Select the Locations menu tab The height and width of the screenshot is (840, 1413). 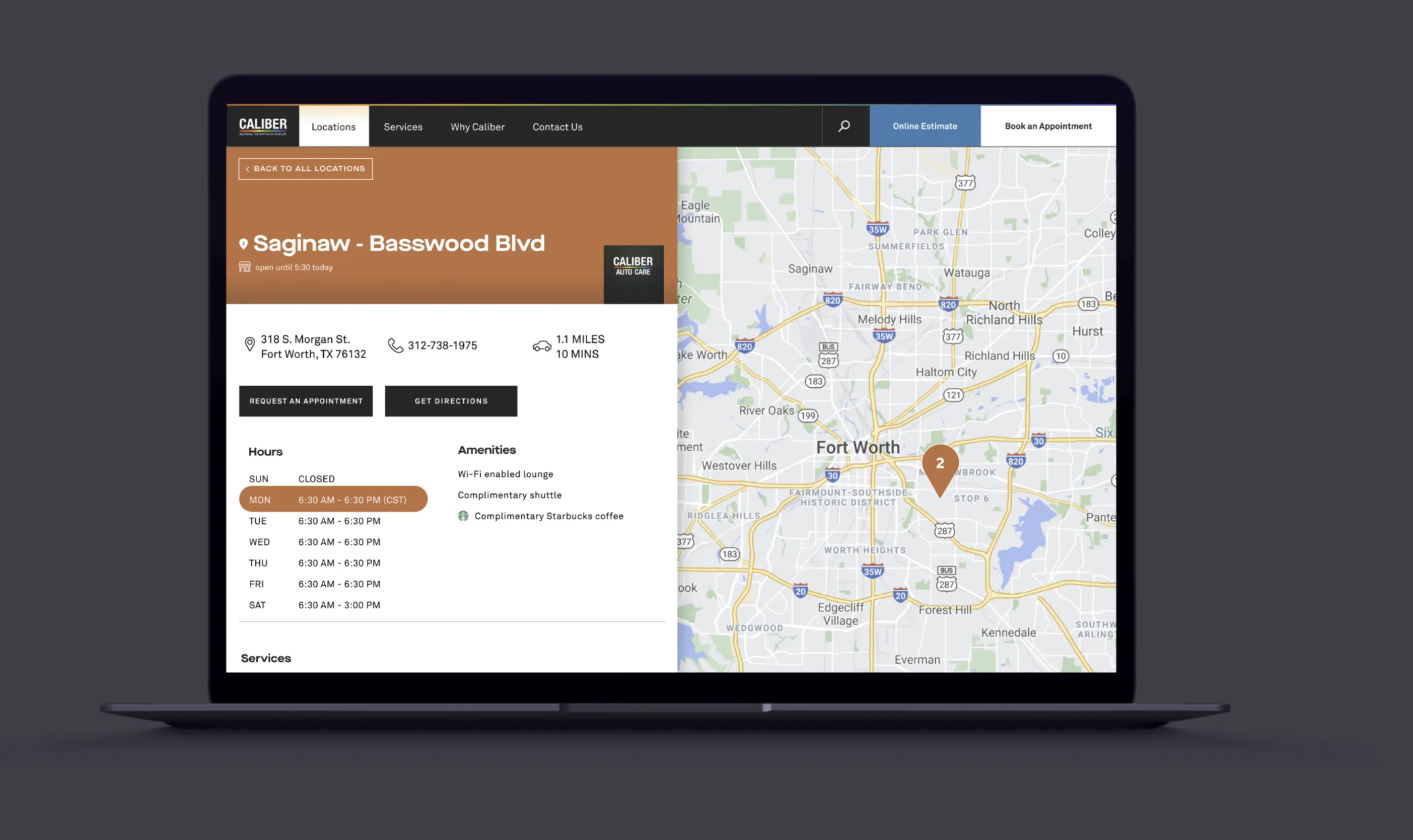[x=333, y=126]
